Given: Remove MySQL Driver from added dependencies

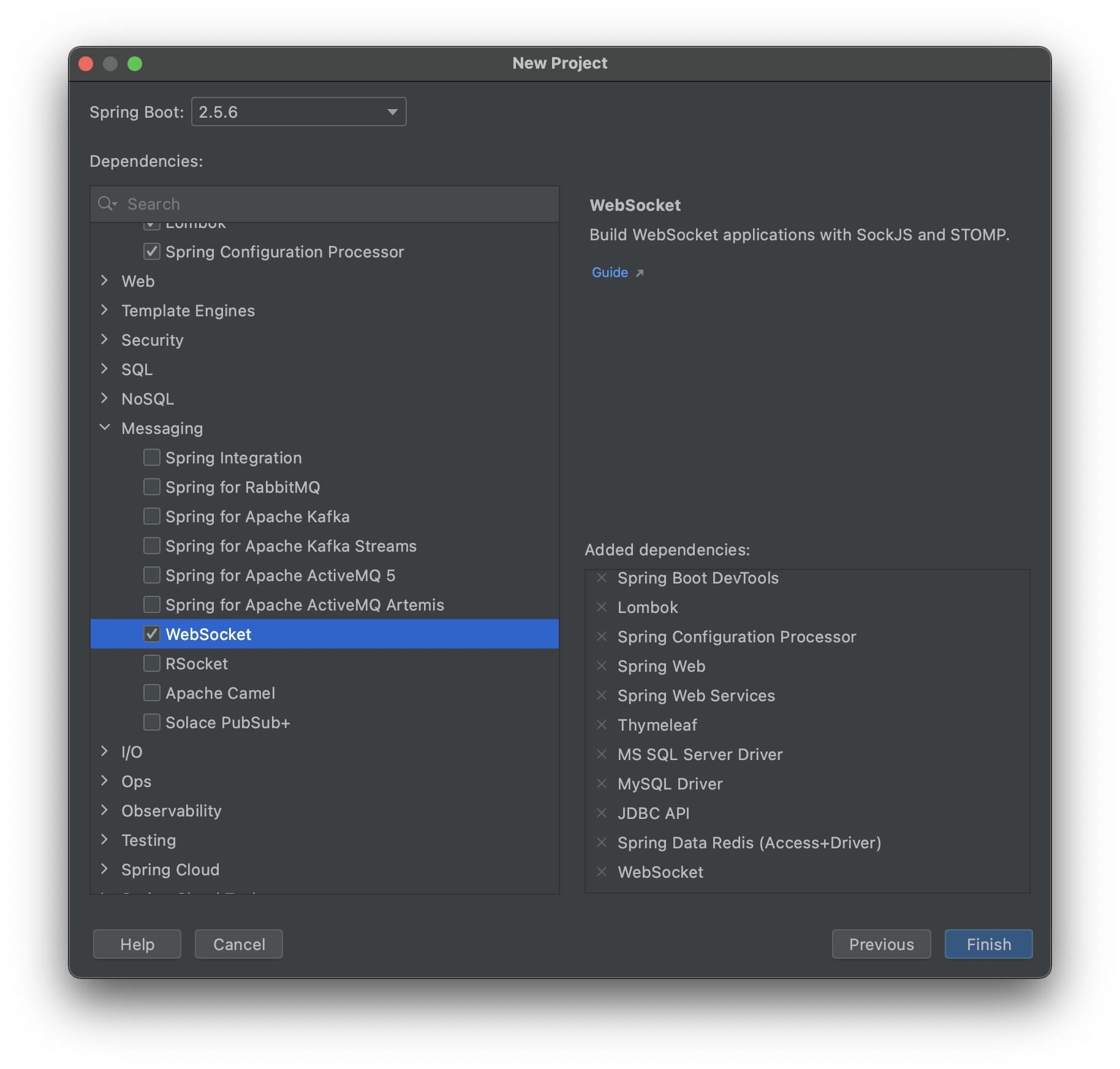Looking at the screenshot, I should pyautogui.click(x=602, y=783).
